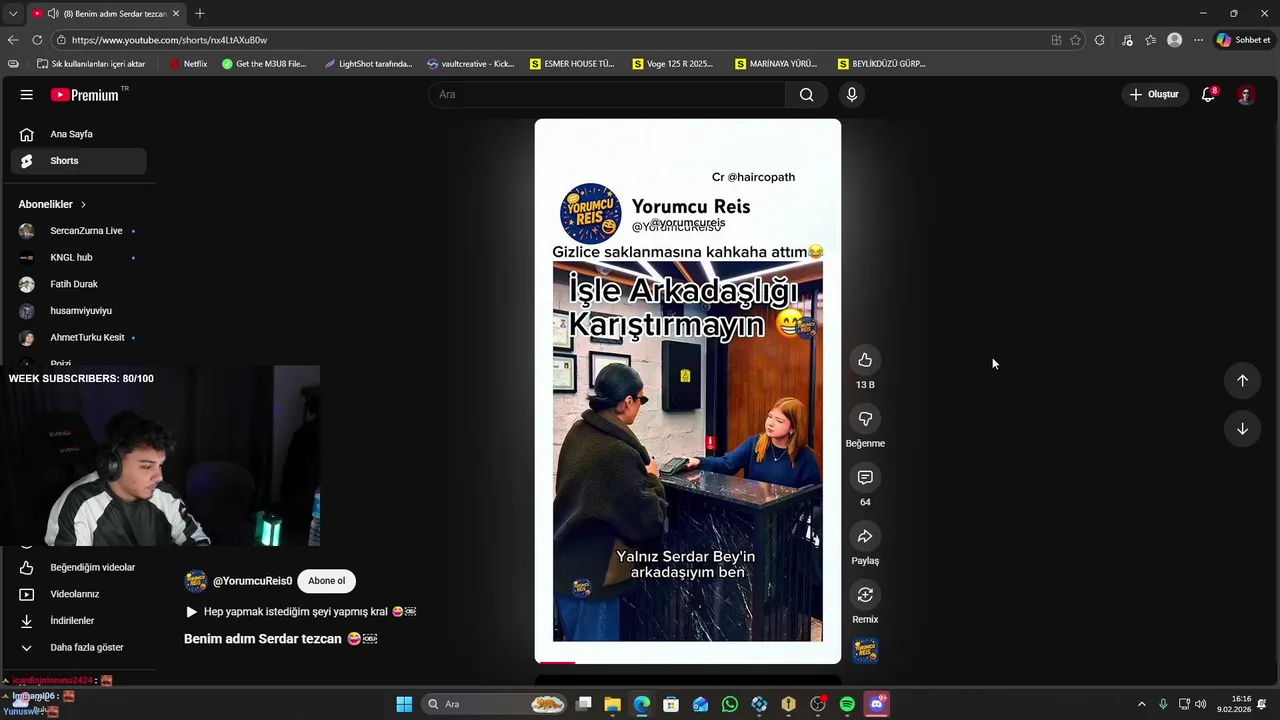Viewport: 1280px width, 720px height.
Task: Add this page to favorites star
Action: (x=1075, y=40)
